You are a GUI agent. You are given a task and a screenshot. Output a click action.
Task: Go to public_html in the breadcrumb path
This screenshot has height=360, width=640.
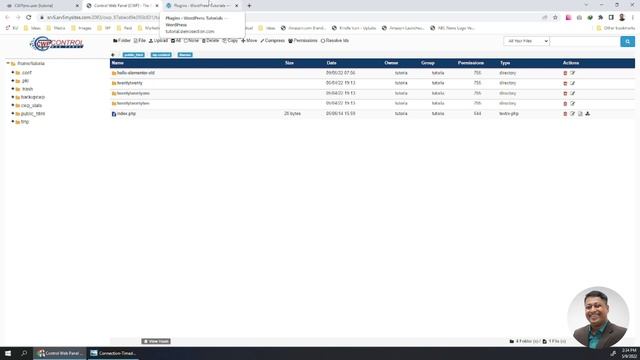click(x=133, y=55)
